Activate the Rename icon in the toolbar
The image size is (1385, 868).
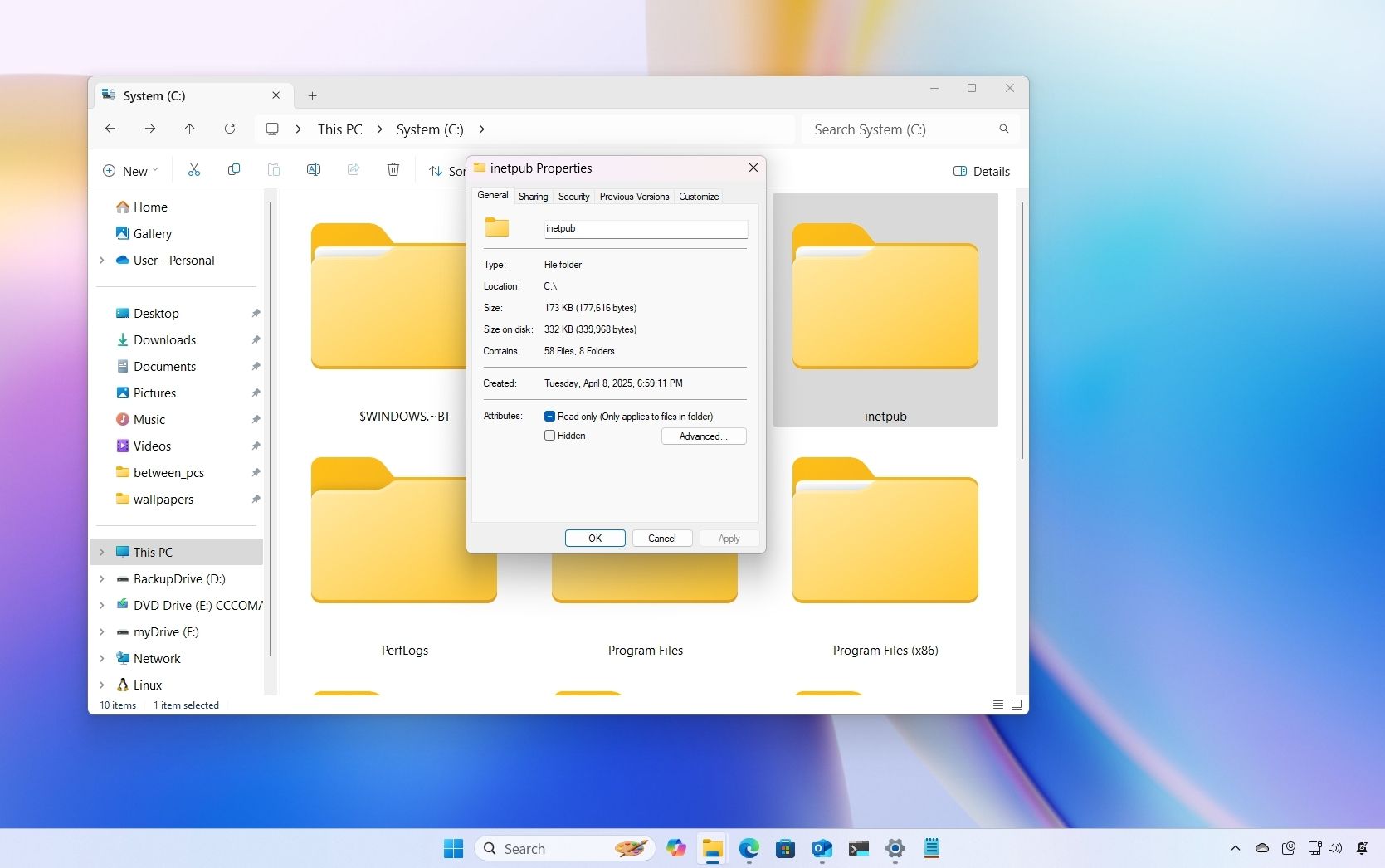click(314, 169)
